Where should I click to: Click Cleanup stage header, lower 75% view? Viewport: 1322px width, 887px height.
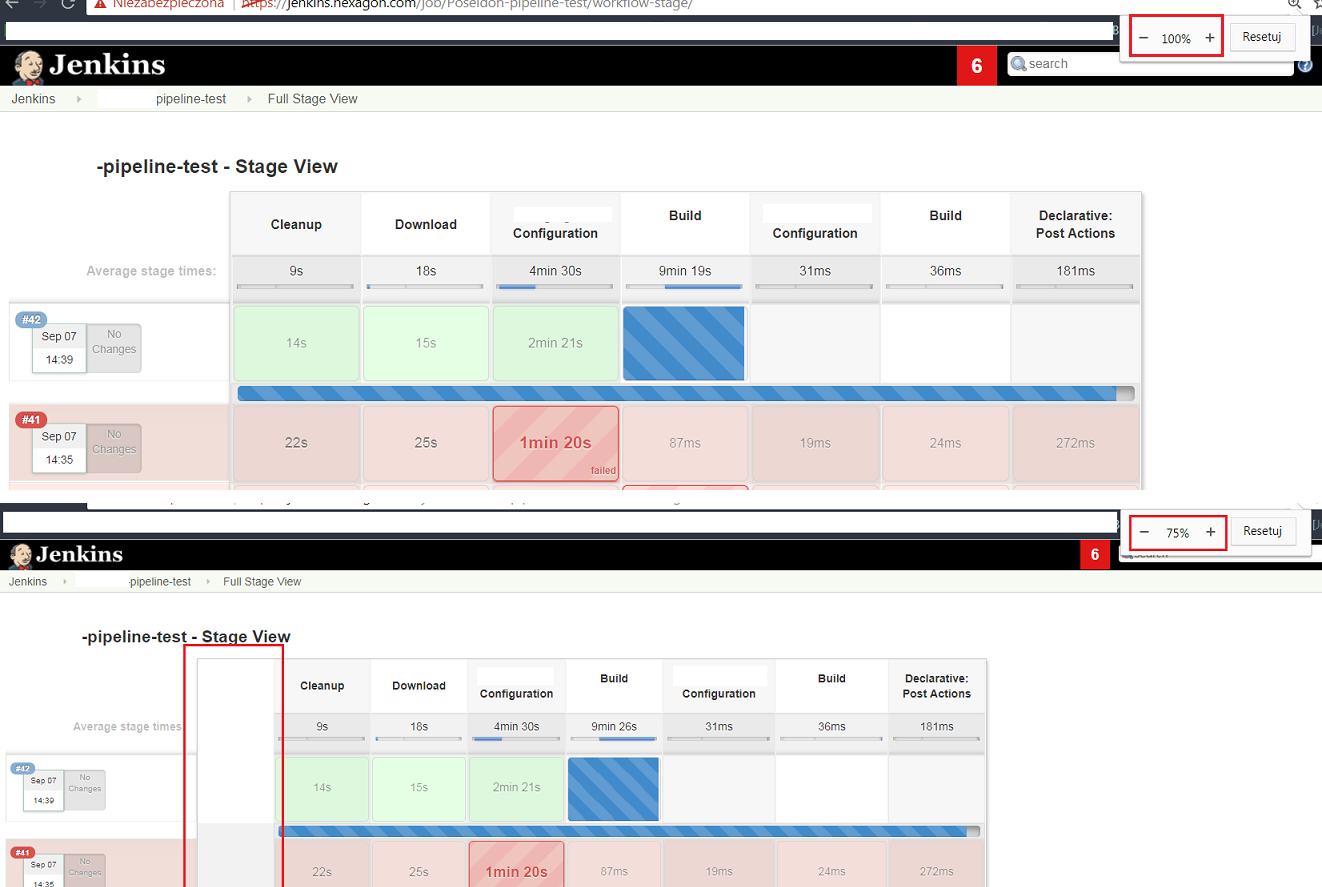click(322, 685)
